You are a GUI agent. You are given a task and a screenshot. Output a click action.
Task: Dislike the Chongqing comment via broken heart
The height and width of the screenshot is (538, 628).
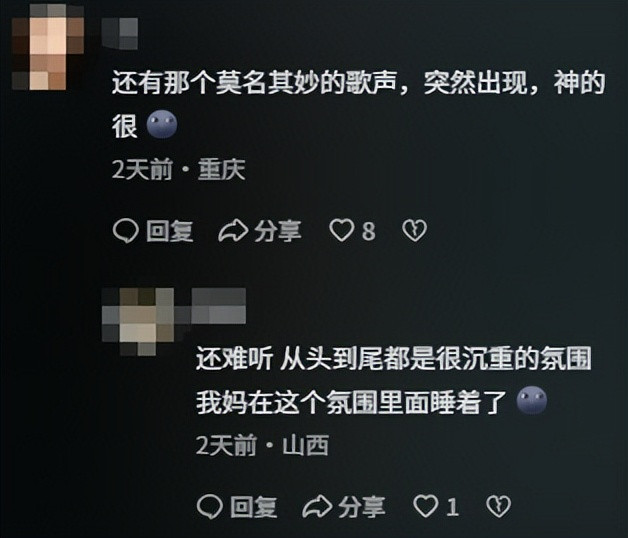coord(415,231)
